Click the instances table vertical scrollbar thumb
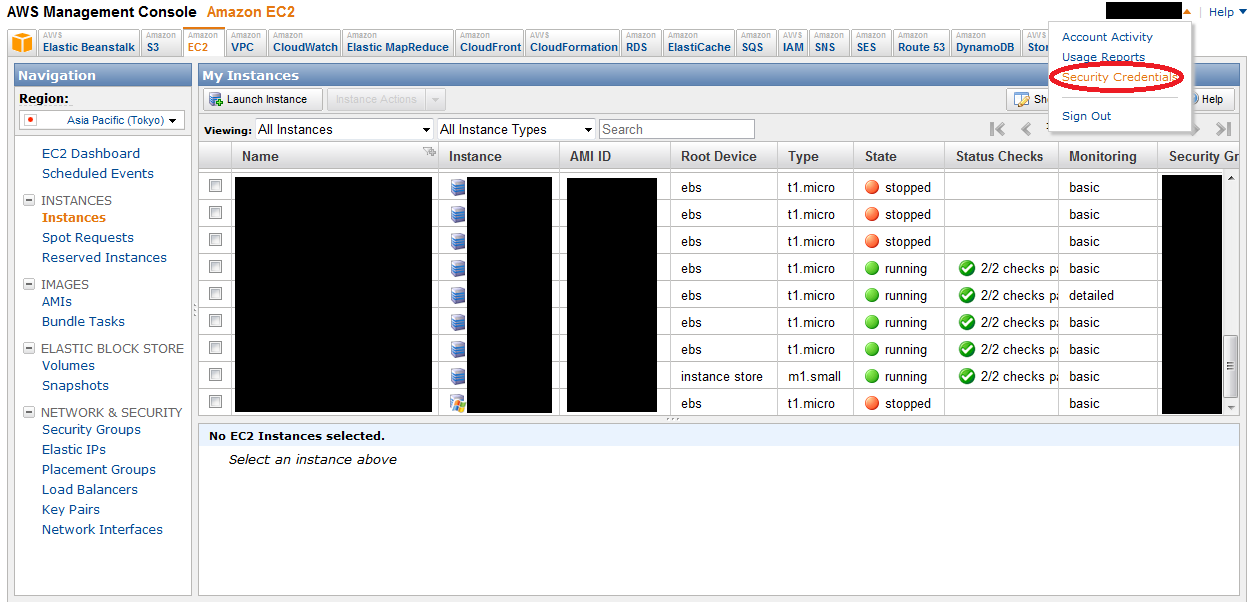Viewport: 1248px width, 602px height. 1231,367
